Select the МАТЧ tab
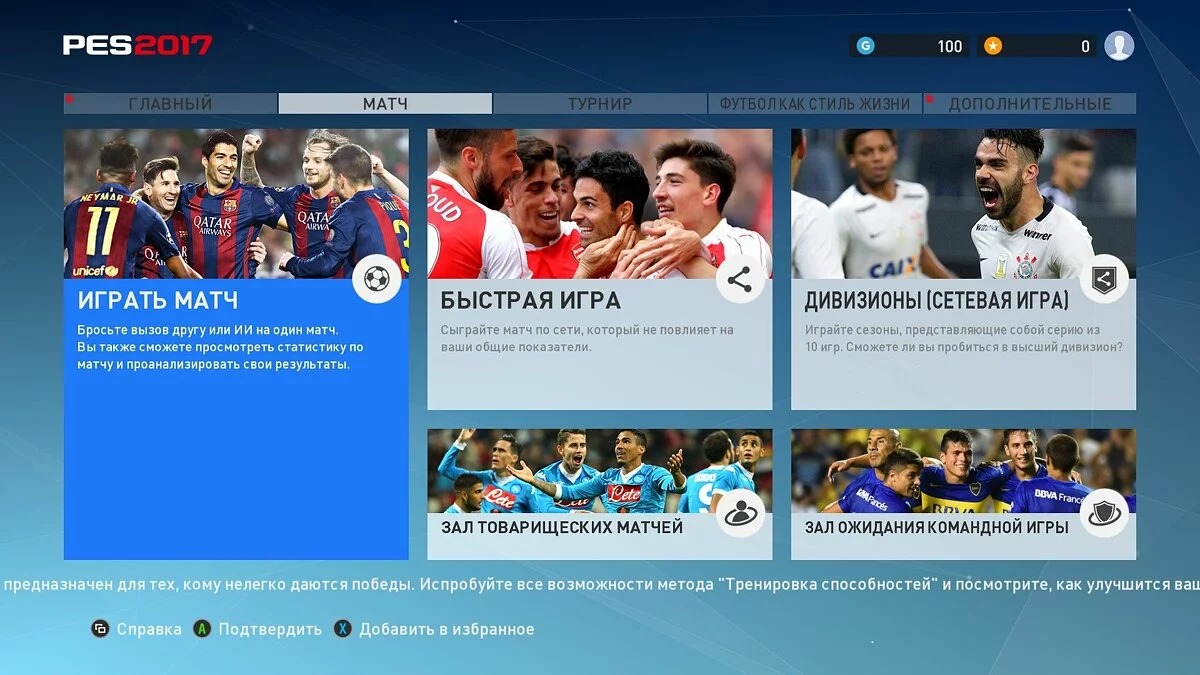Screen dimensions: 1200x675 click(385, 104)
